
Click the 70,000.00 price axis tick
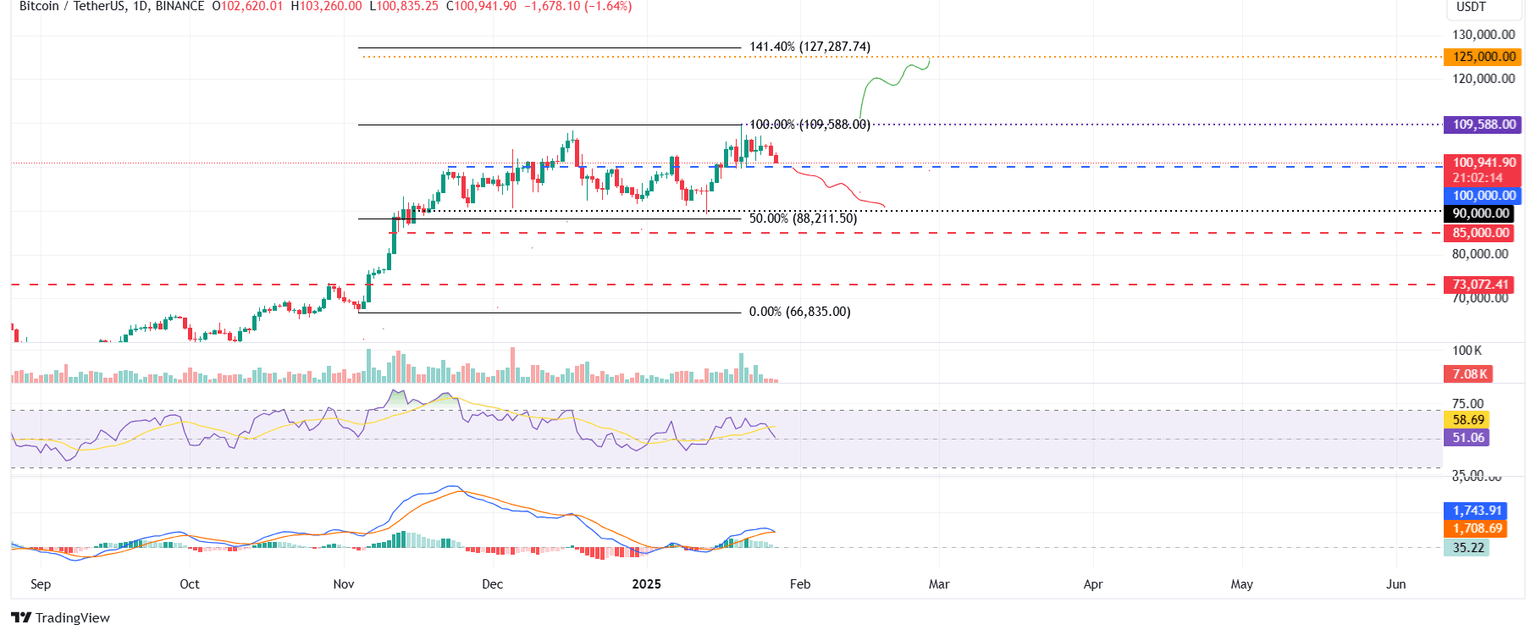coord(1480,298)
